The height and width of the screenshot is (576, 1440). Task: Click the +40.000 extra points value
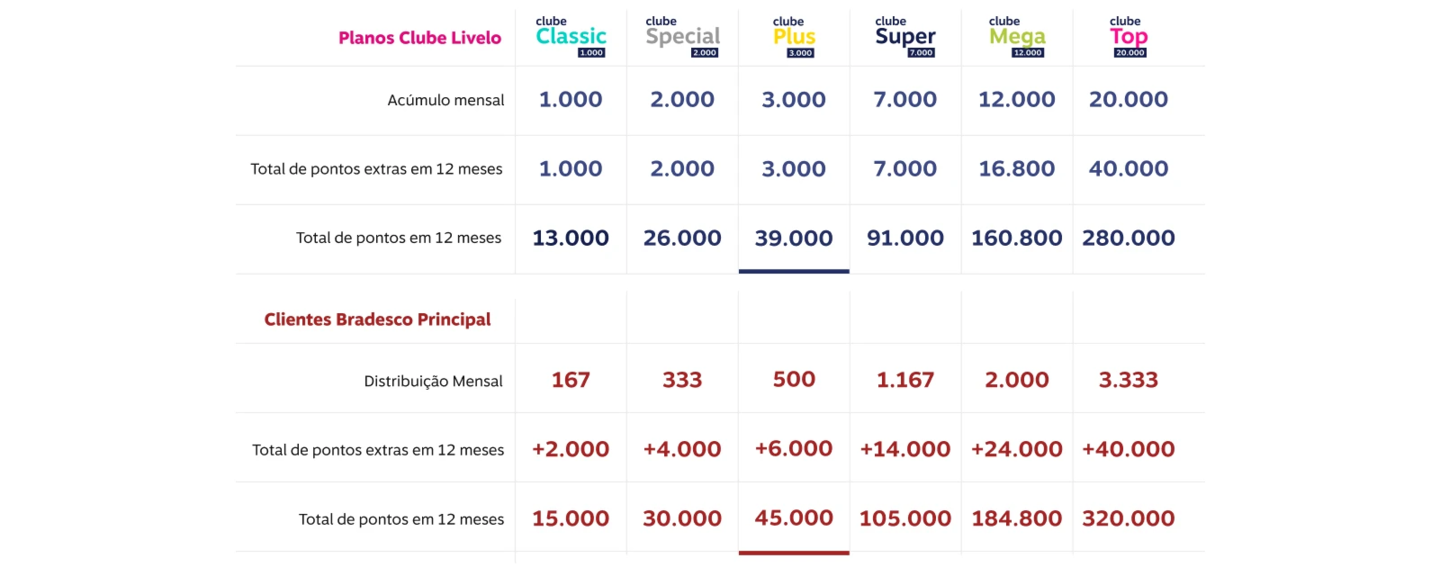(1128, 449)
